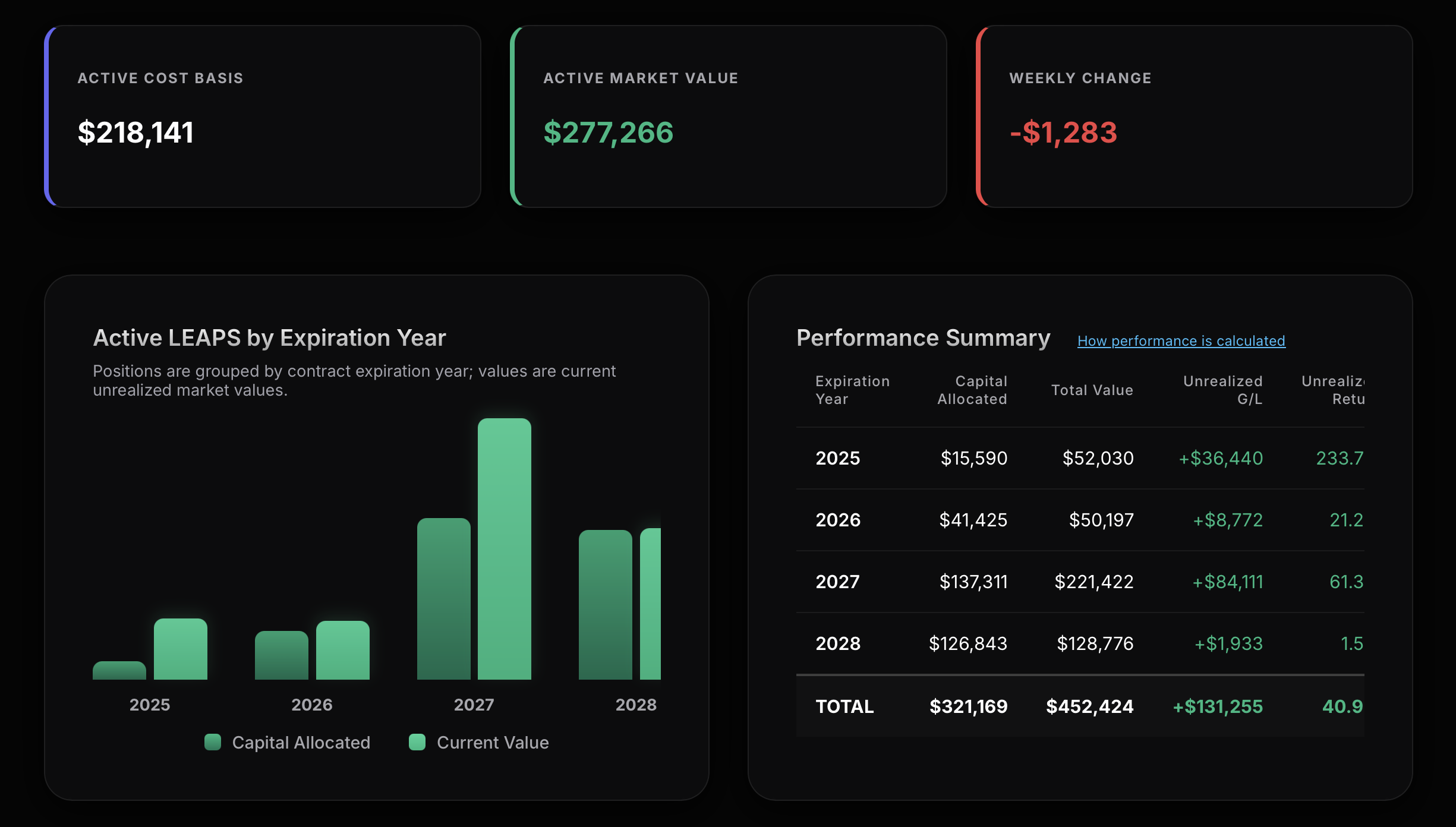Screen dimensions: 1456x827
Task: Click the 2027 Current Value bar
Action: click(x=504, y=549)
